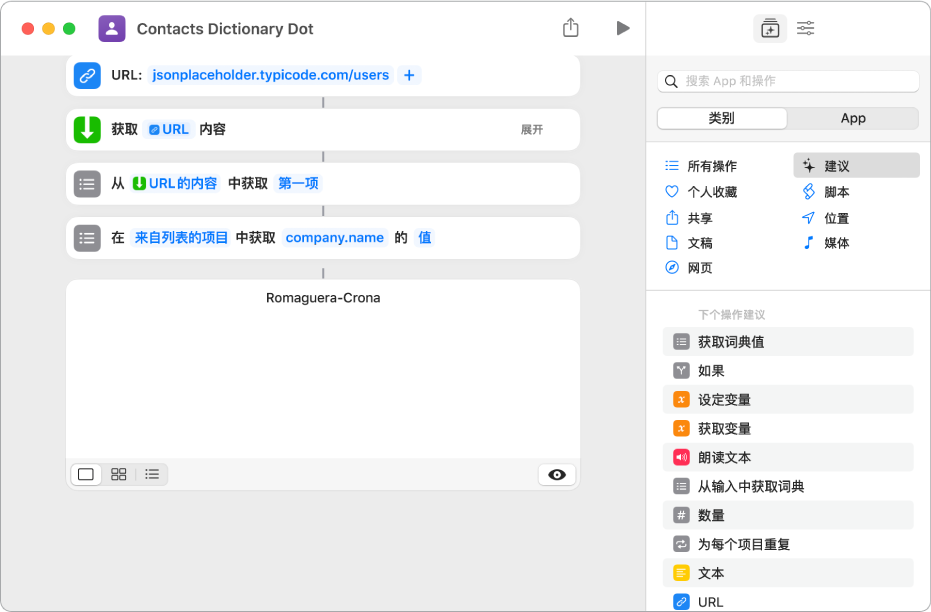Switch result display to grid view
This screenshot has height=612, width=931.
point(118,474)
